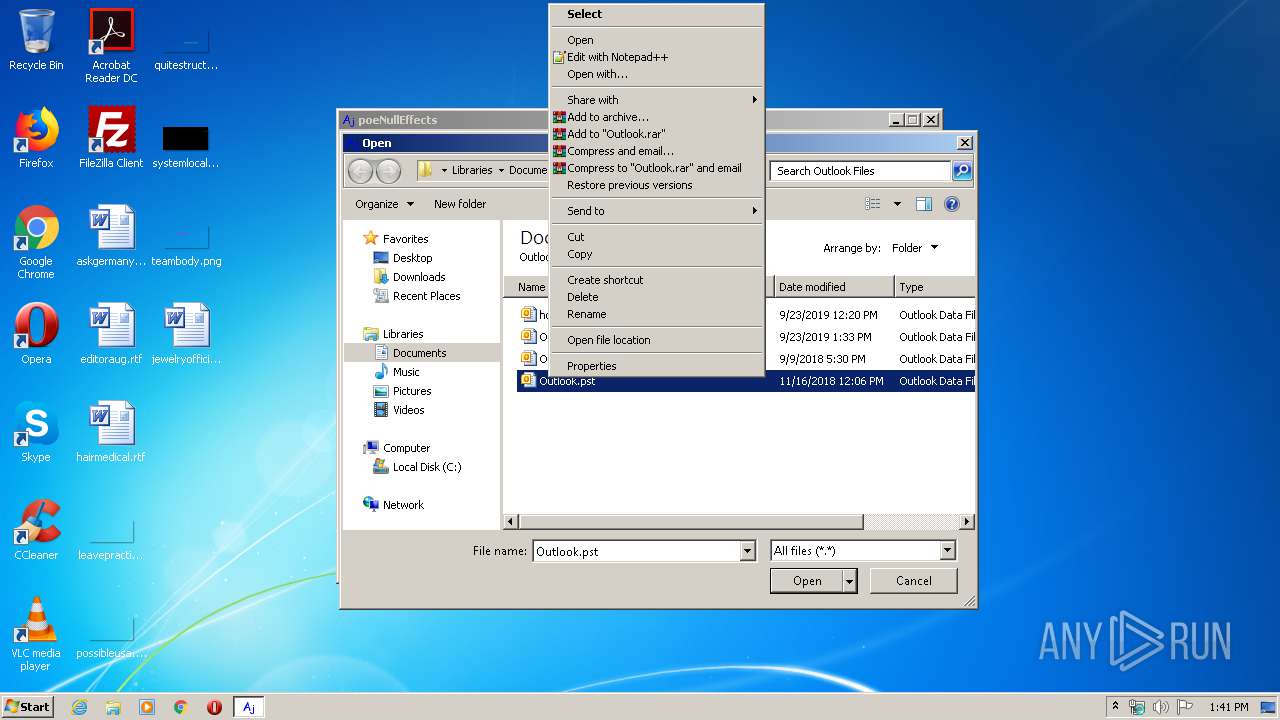Choose Add to "Outlook.rar"
This screenshot has height=720, width=1280.
pyautogui.click(x=657, y=134)
